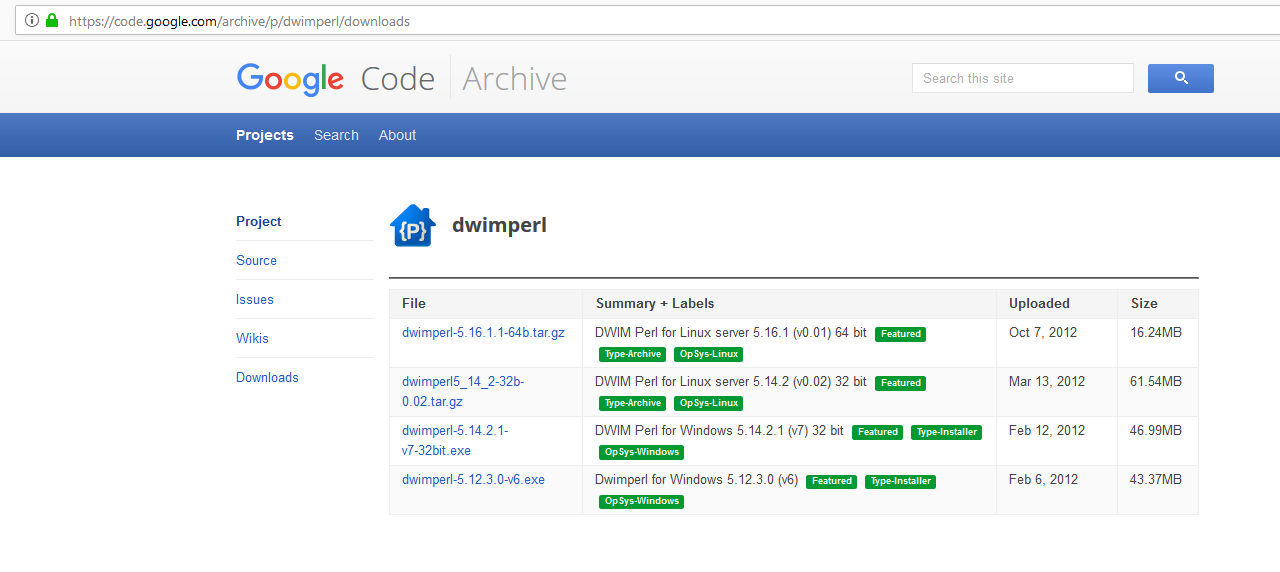Viewport: 1280px width, 572px height.
Task: Click the 'Feb 6, 2012' upload date
Action: (x=1043, y=479)
